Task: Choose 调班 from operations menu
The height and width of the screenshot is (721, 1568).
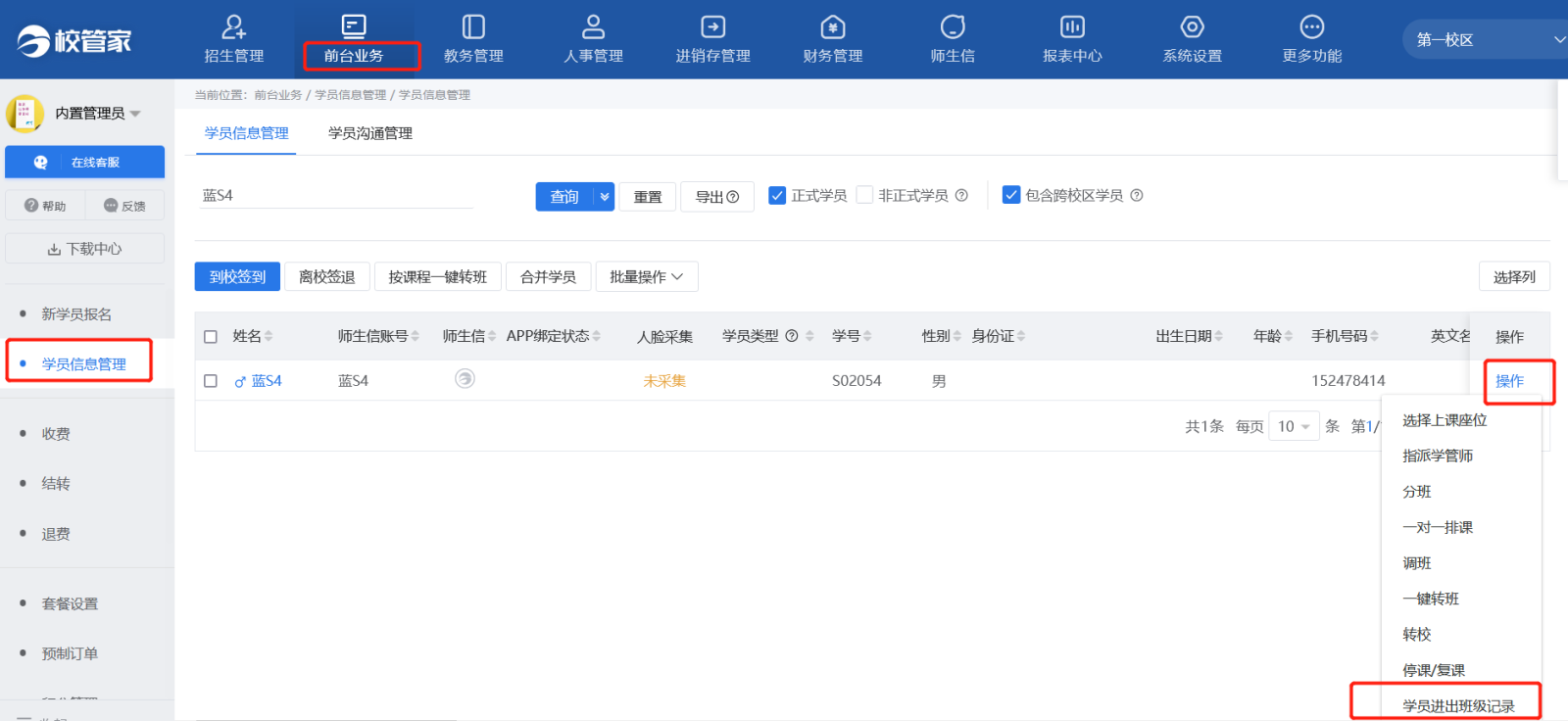Action: point(1417,563)
